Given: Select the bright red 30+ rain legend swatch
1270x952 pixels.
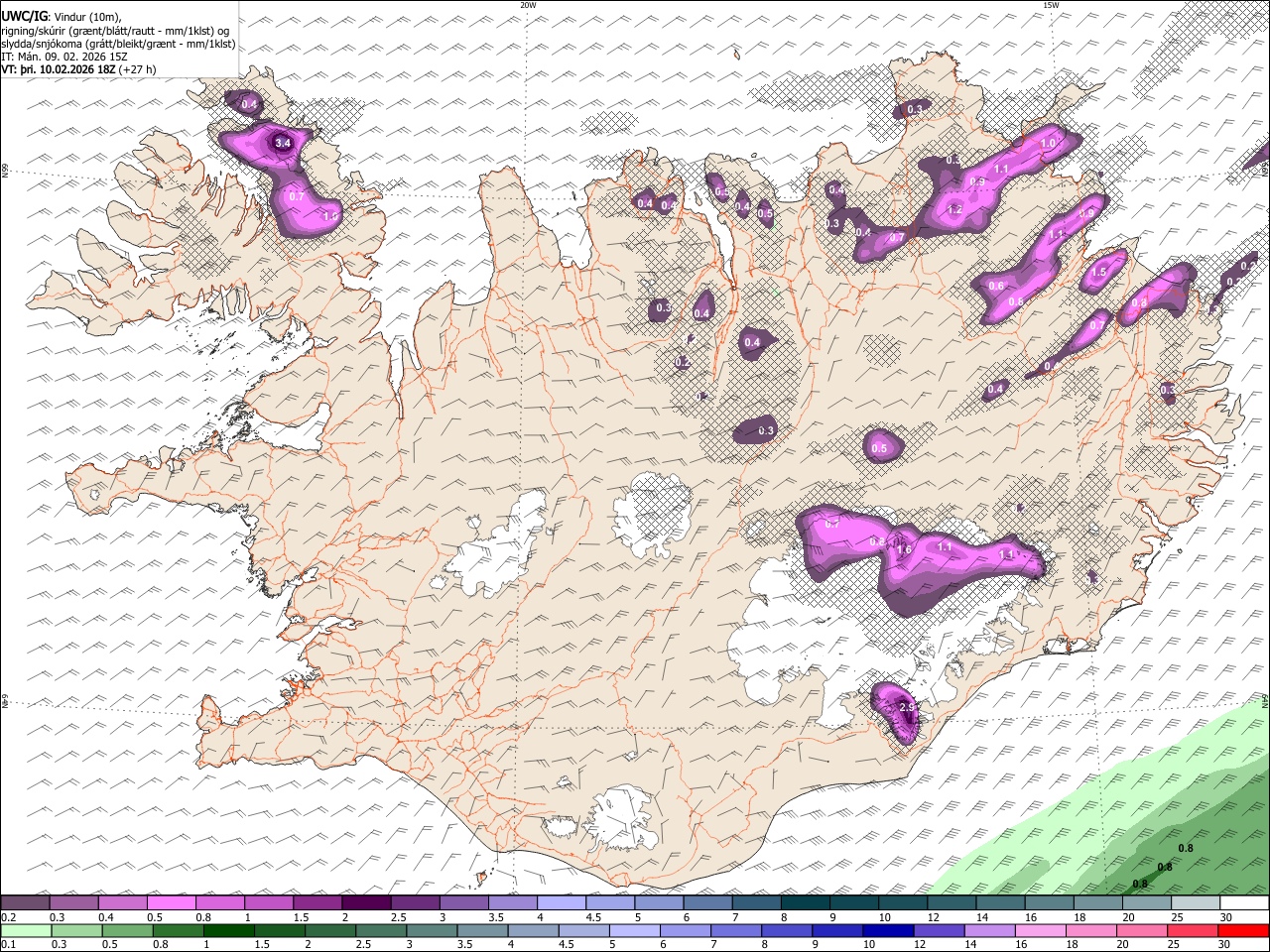Looking at the screenshot, I should pyautogui.click(x=1244, y=931).
